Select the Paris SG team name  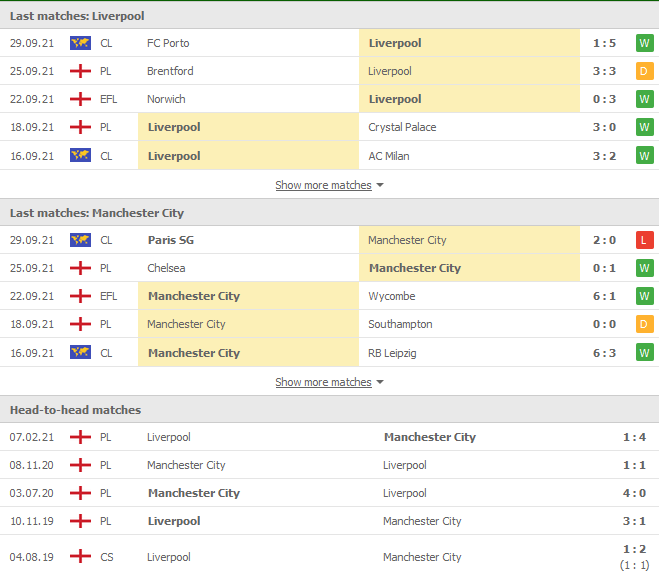(x=171, y=240)
